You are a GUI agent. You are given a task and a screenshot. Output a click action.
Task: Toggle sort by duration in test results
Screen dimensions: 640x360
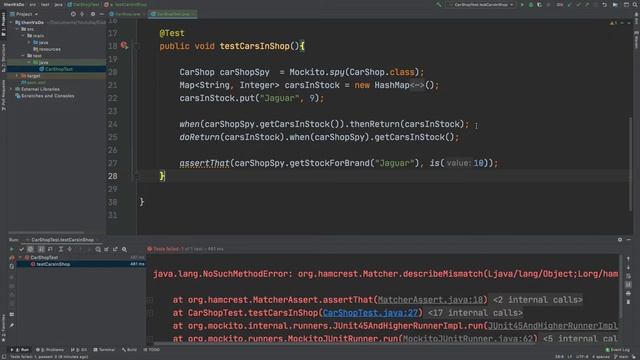pos(50,249)
